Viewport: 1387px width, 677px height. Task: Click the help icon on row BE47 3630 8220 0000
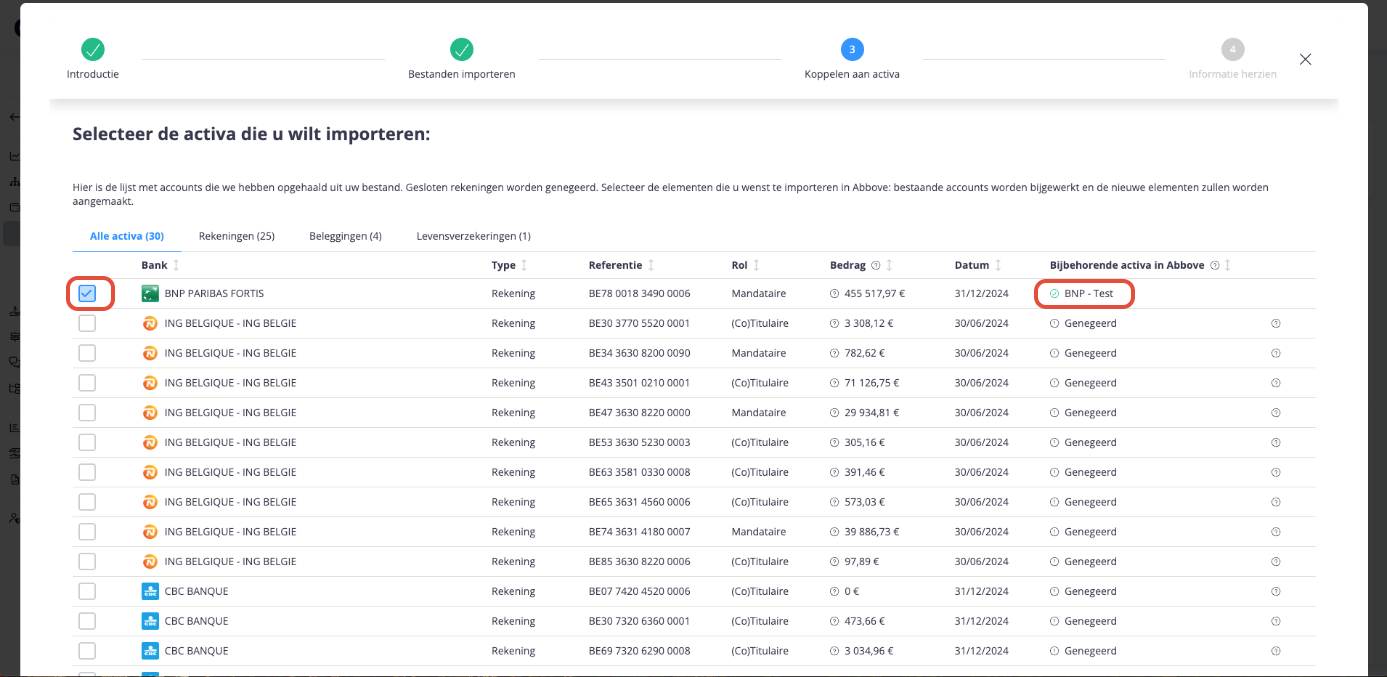[1275, 413]
